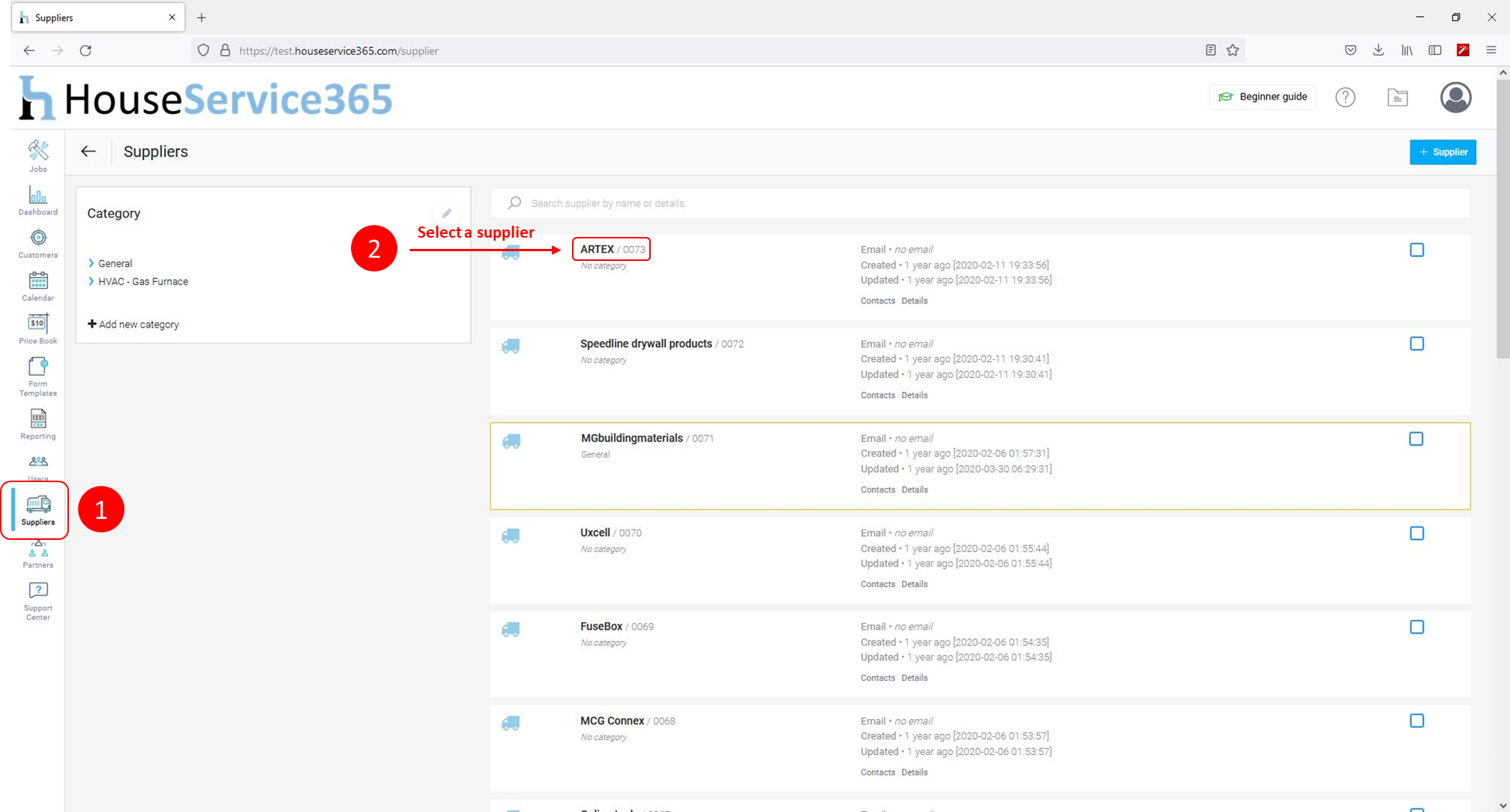Open Details for MCG Connex

click(914, 772)
